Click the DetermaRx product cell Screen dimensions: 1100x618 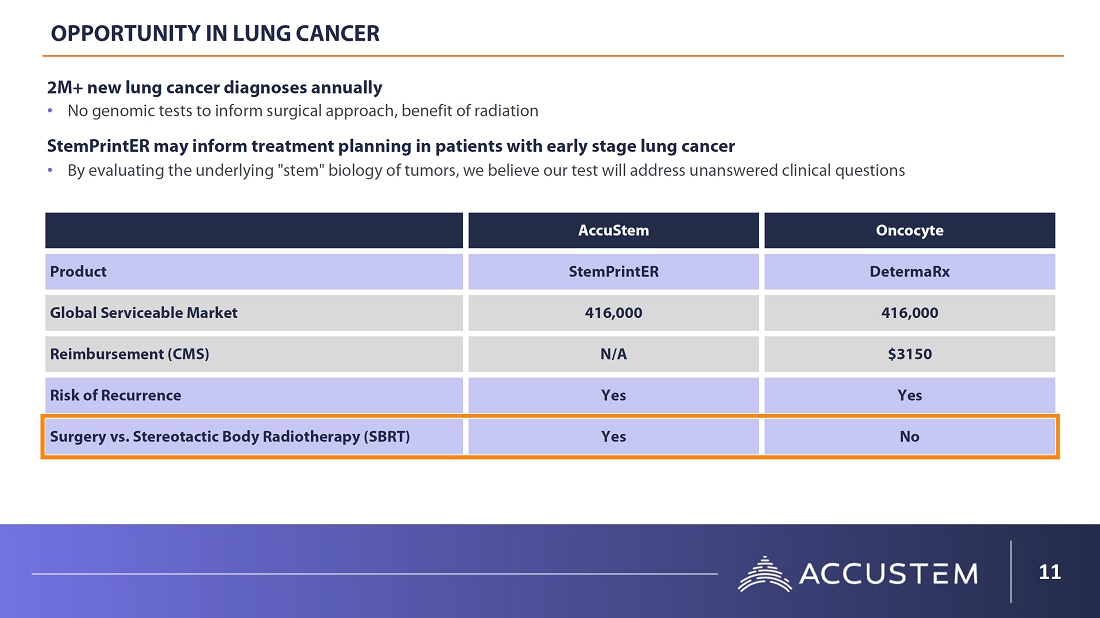pos(909,271)
